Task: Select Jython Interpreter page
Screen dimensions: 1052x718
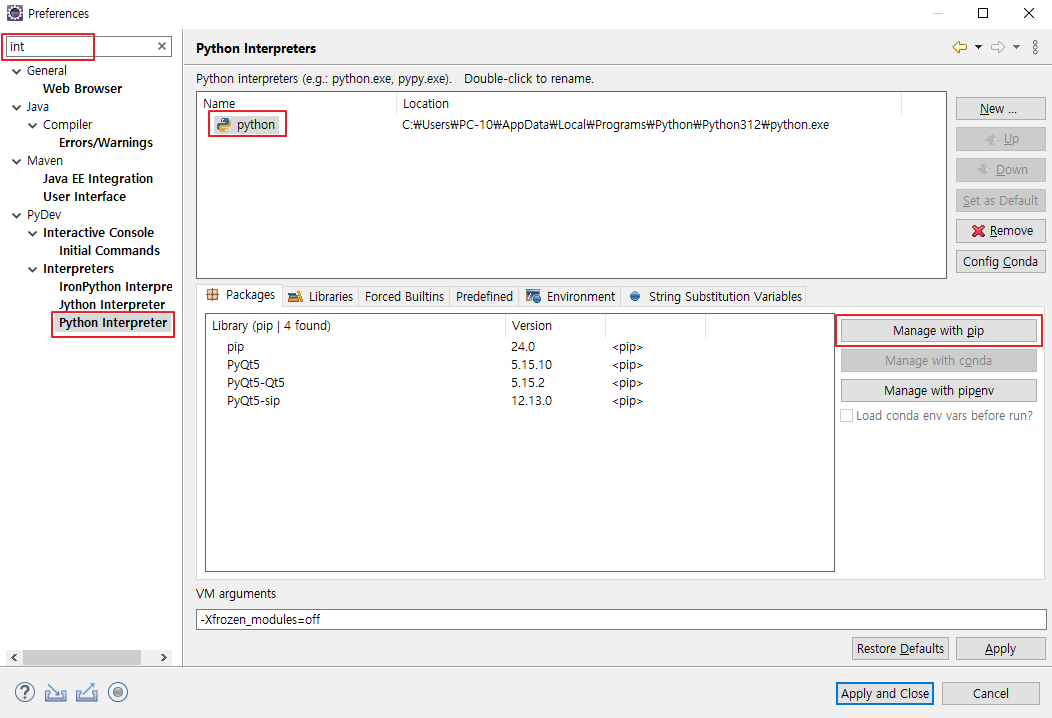Action: pyautogui.click(x=112, y=305)
